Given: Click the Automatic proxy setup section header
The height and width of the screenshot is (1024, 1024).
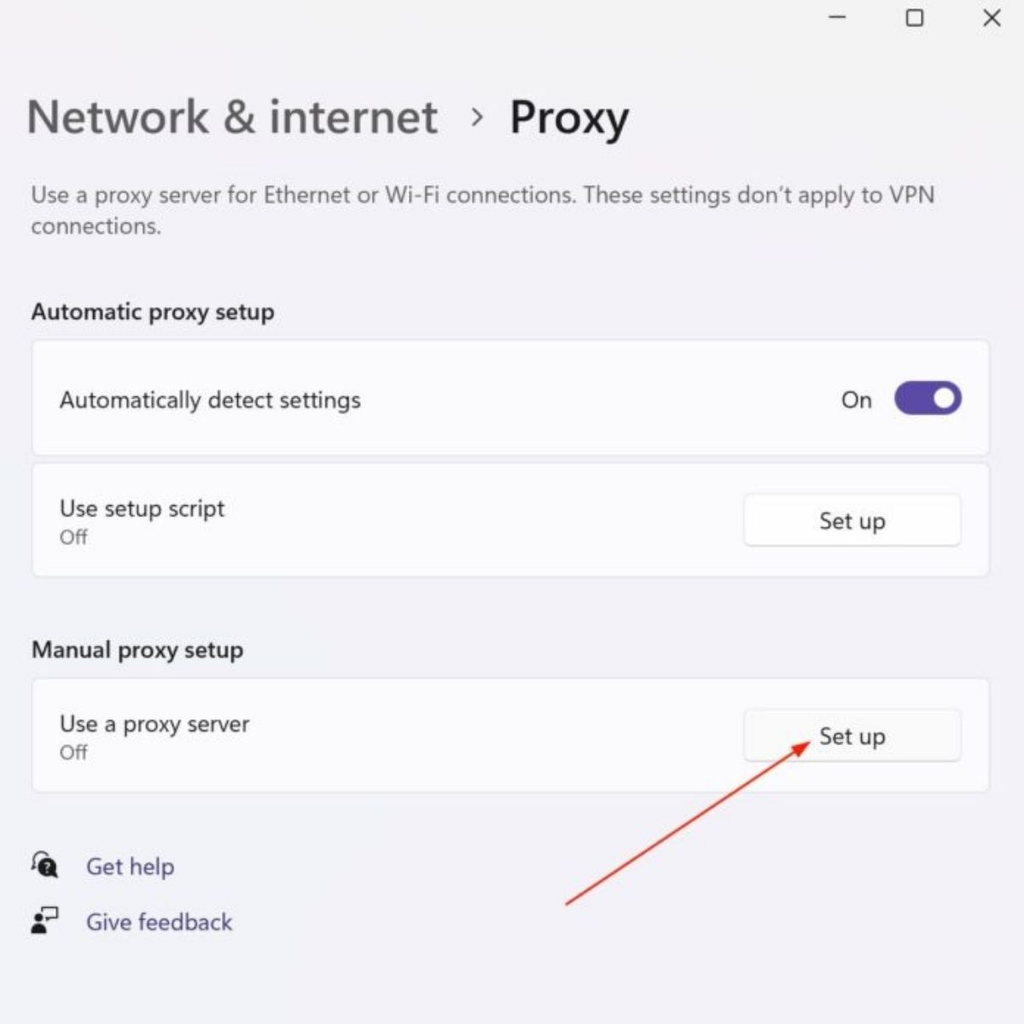Looking at the screenshot, I should pyautogui.click(x=152, y=311).
